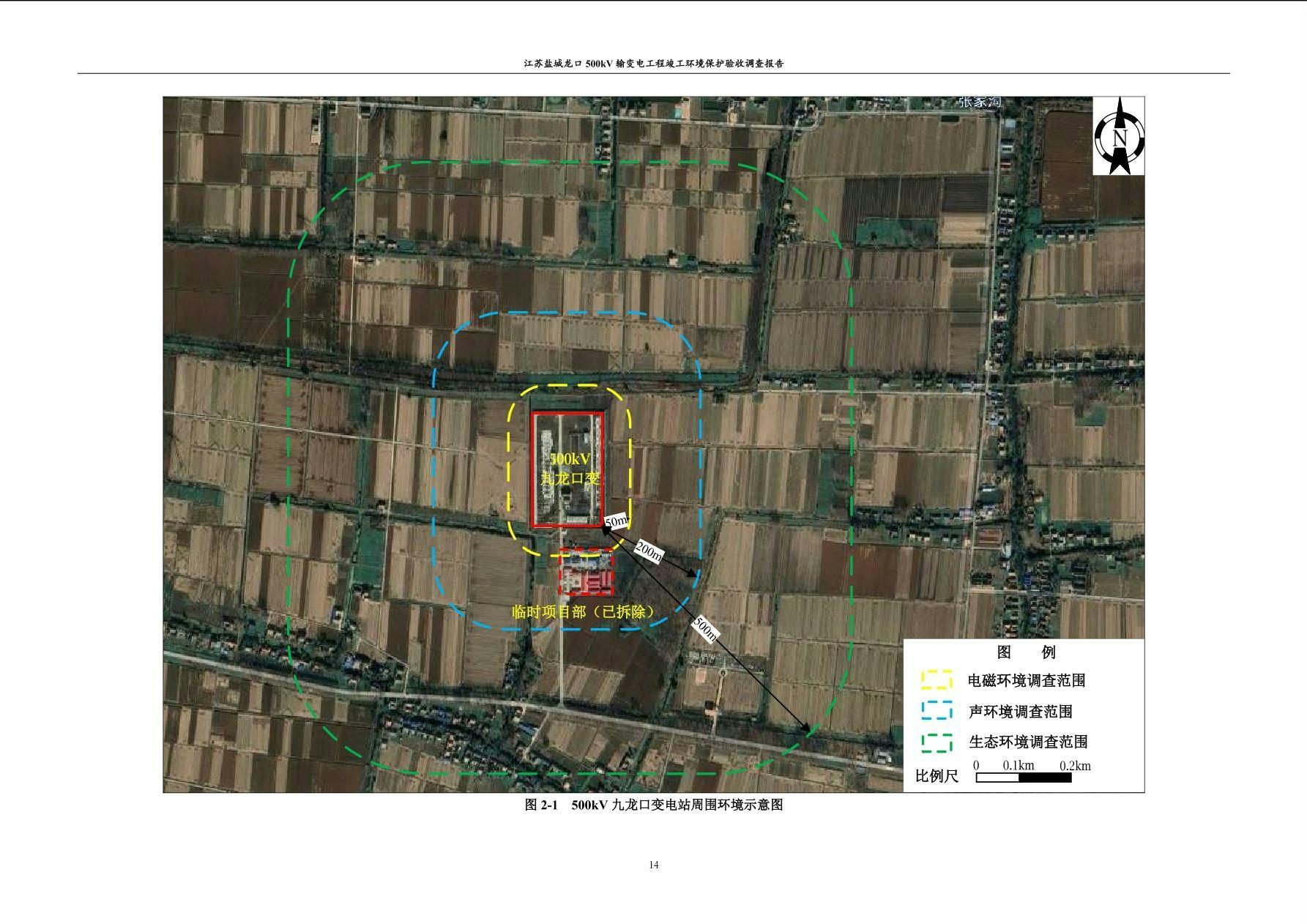Select the legend text 生态环境调查范围
Screen dimensions: 1307x924
(x=1028, y=742)
